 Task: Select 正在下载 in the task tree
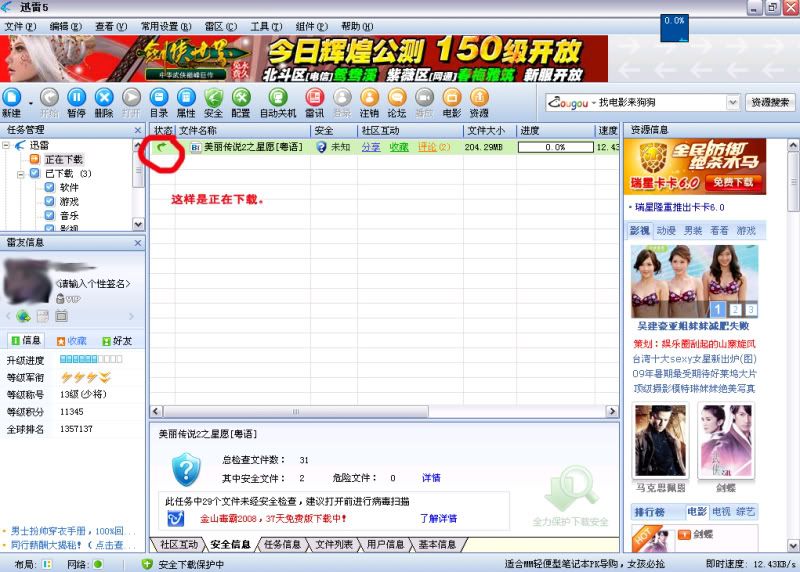pyautogui.click(x=64, y=160)
